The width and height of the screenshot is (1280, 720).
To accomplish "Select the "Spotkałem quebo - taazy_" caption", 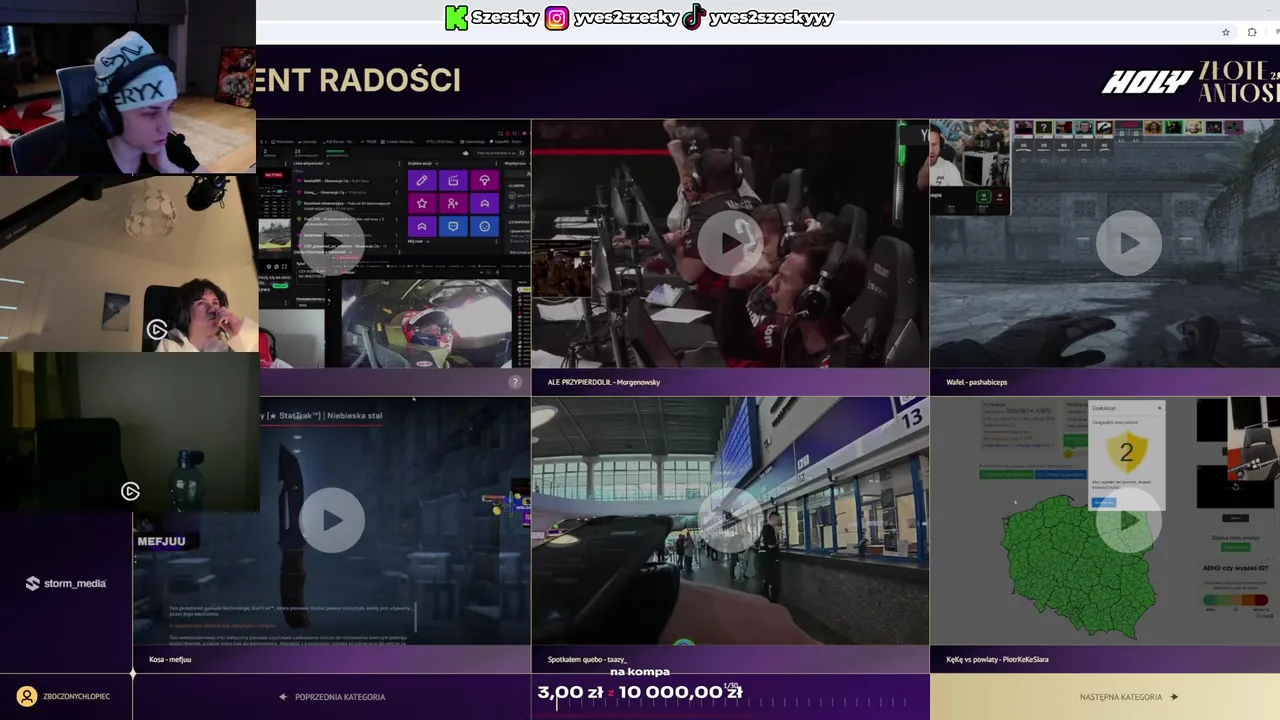I will click(x=587, y=659).
